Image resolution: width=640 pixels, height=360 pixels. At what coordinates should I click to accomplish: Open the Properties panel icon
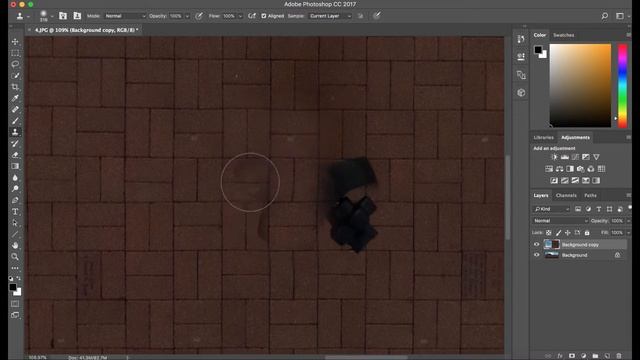pos(521,57)
